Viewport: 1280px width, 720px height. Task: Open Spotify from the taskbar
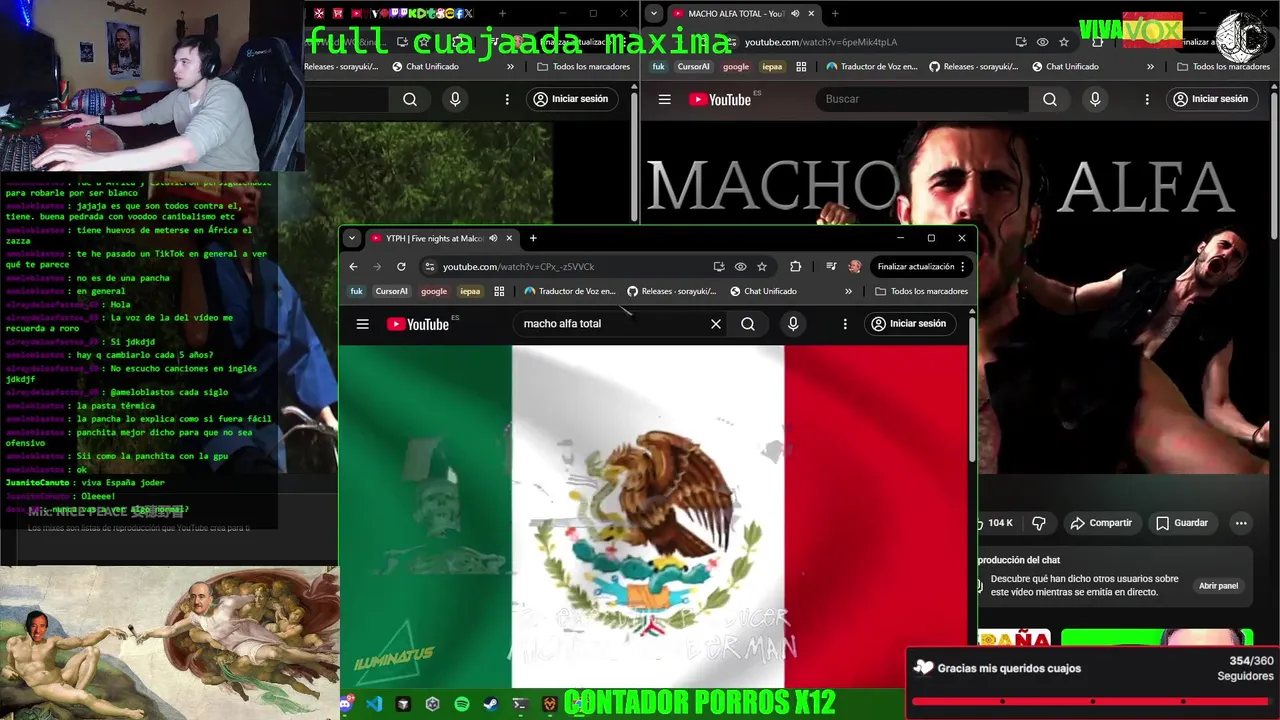pyautogui.click(x=461, y=704)
